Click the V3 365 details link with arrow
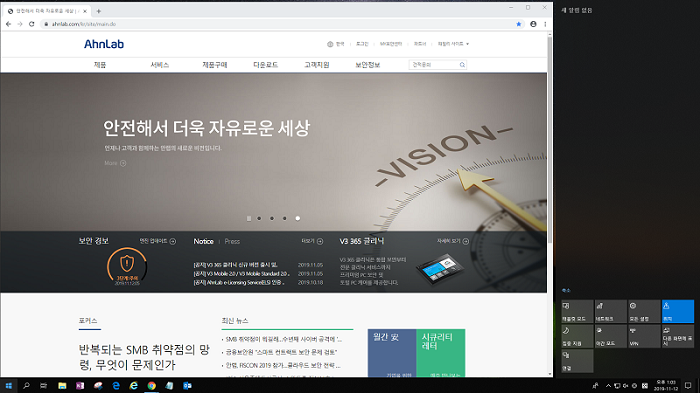 tap(453, 241)
